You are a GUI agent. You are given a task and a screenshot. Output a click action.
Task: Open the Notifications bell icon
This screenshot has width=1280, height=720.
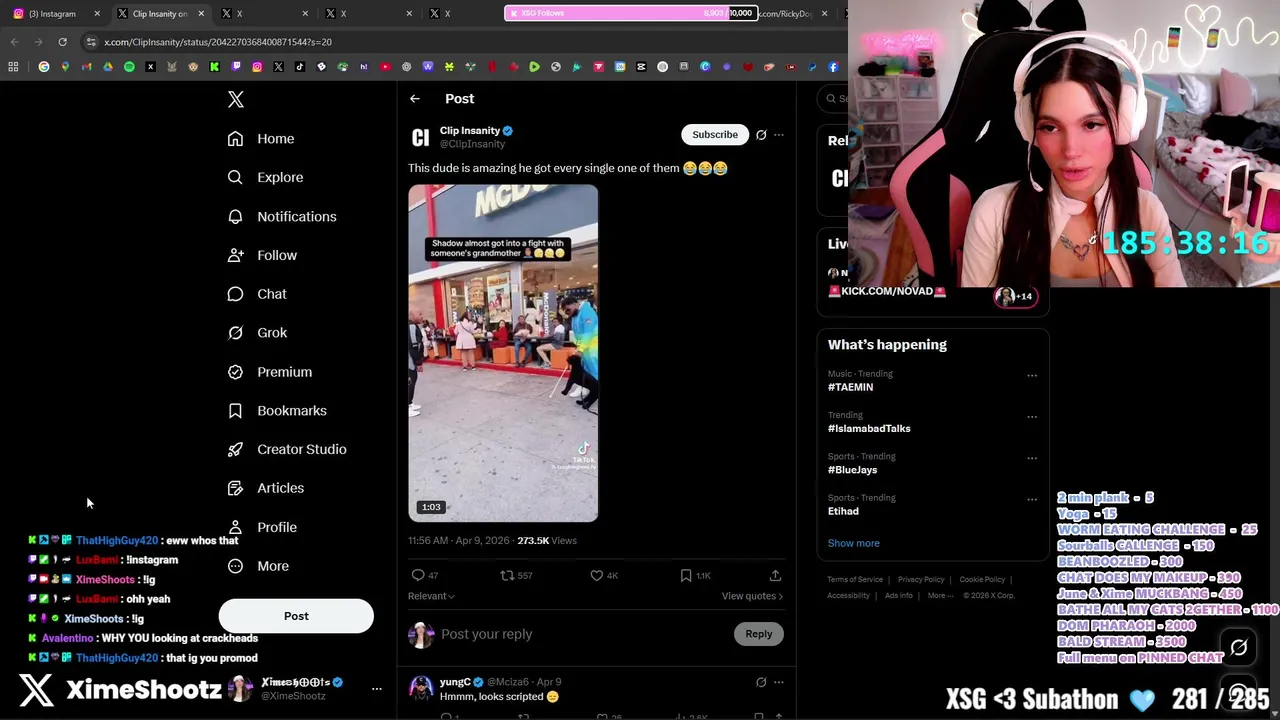point(235,216)
